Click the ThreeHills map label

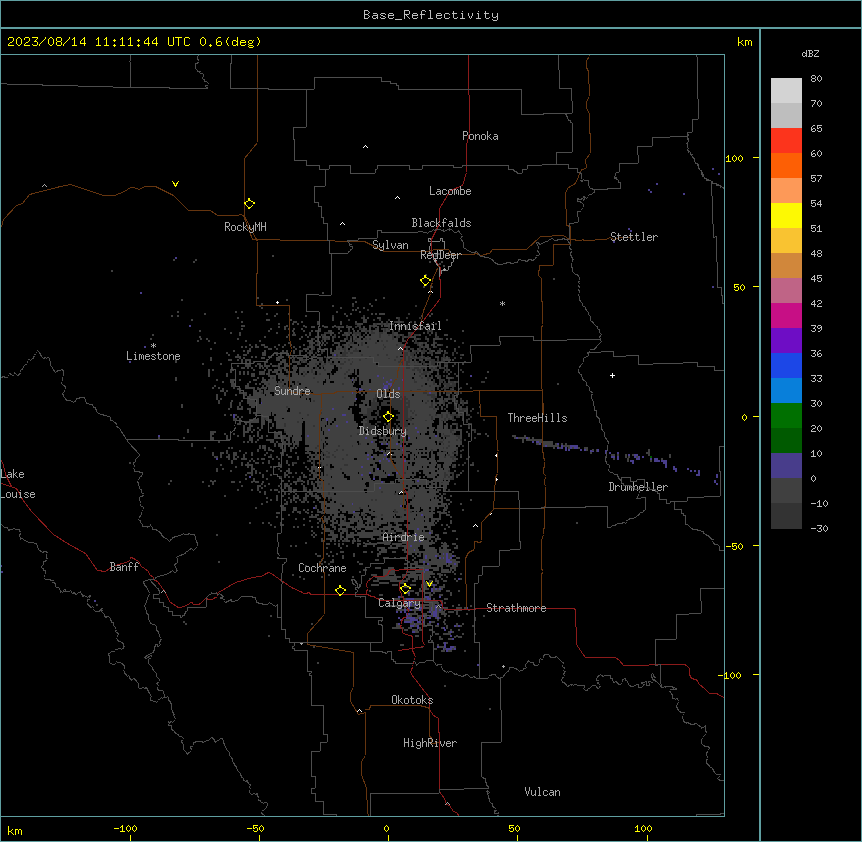pos(537,418)
